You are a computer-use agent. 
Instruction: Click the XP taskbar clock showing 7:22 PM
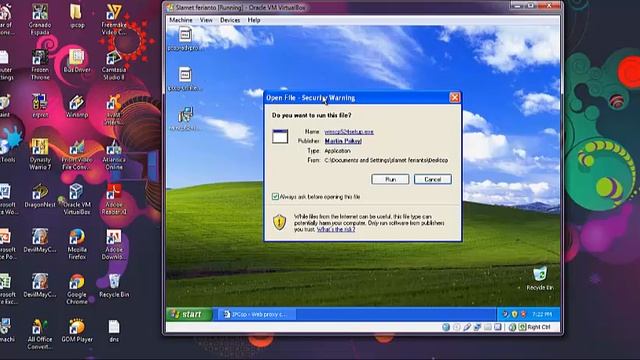click(542, 314)
